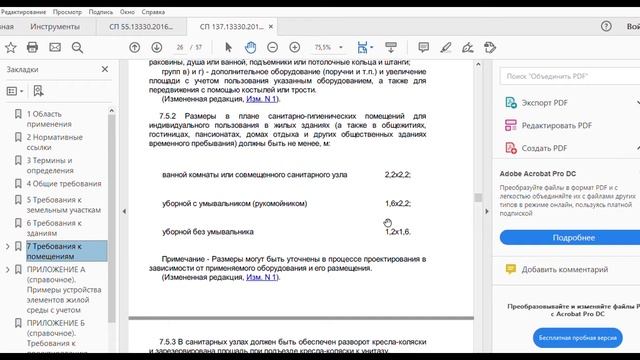Zoom in with plus circle icon
The image size is (640, 360).
coord(295,48)
